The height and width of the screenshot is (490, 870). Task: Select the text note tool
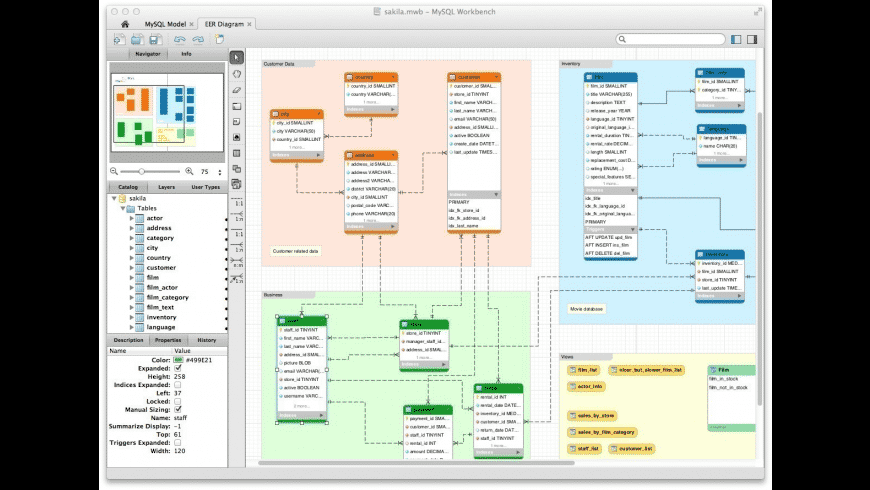tap(237, 122)
